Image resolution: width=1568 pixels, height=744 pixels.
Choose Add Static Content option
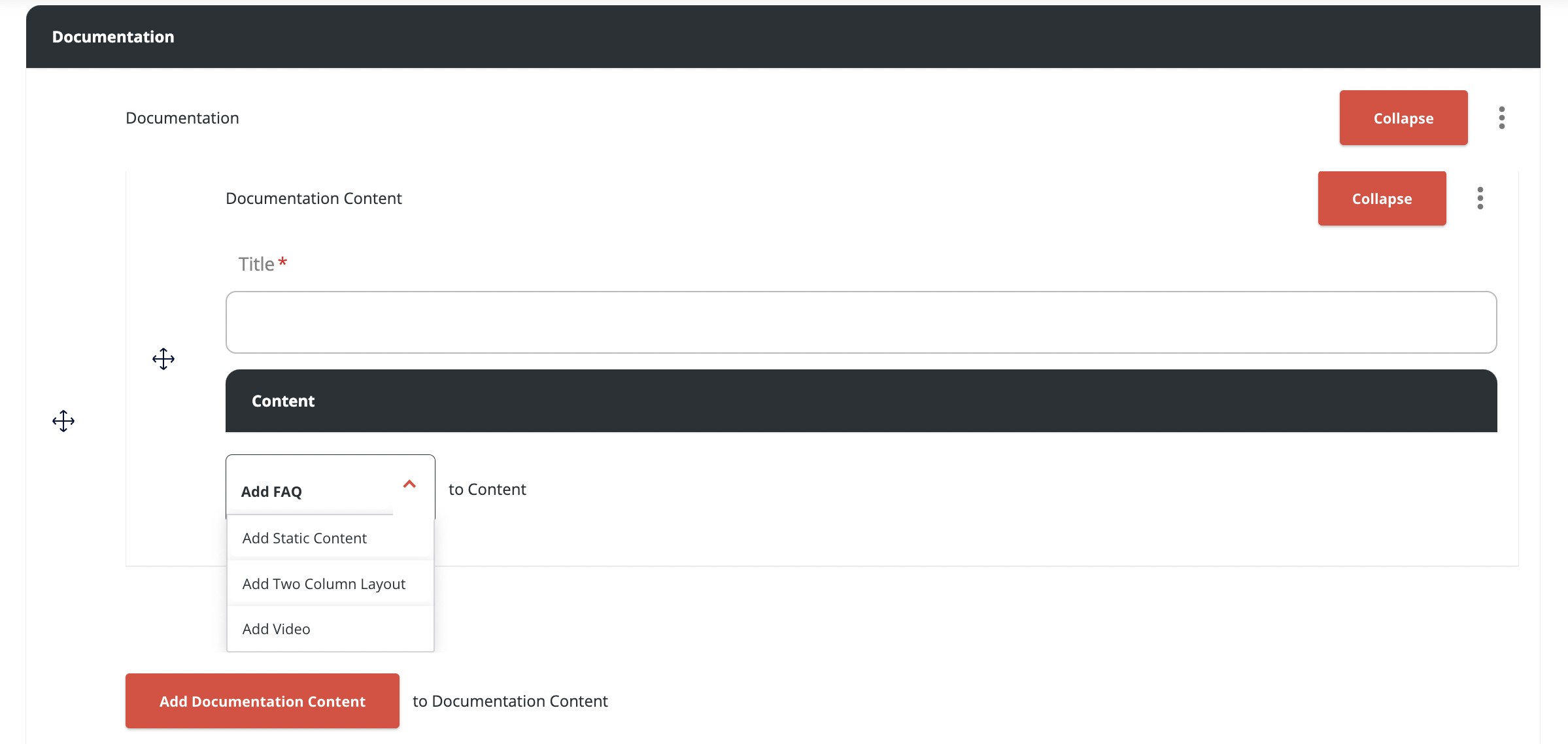coord(330,538)
